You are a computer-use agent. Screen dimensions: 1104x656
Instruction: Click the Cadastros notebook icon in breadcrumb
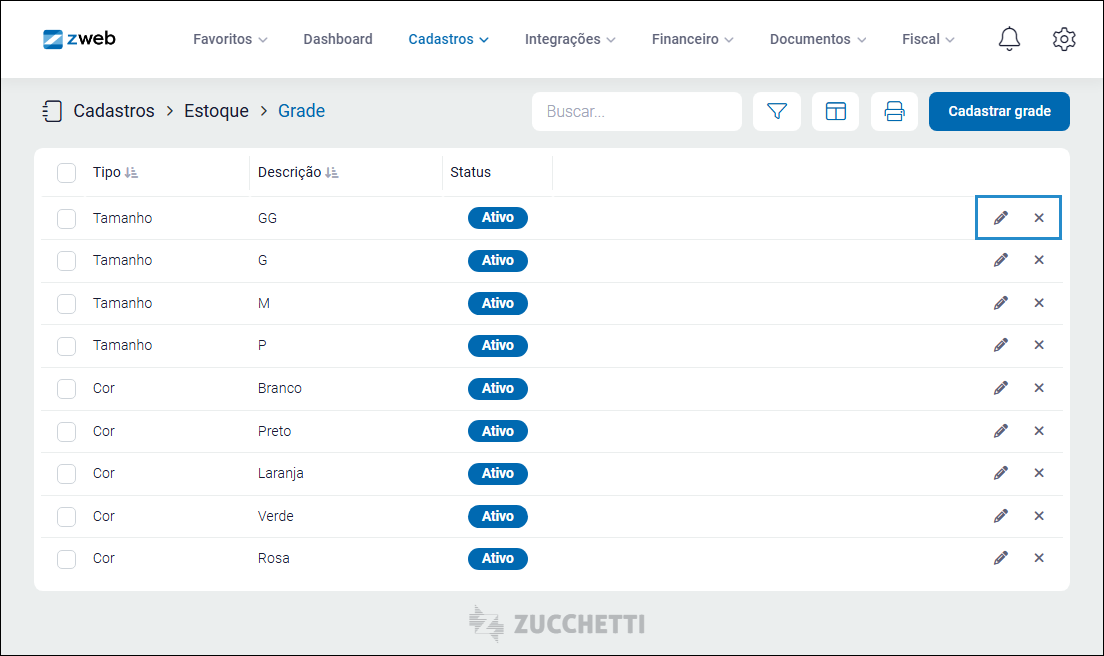pyautogui.click(x=52, y=111)
